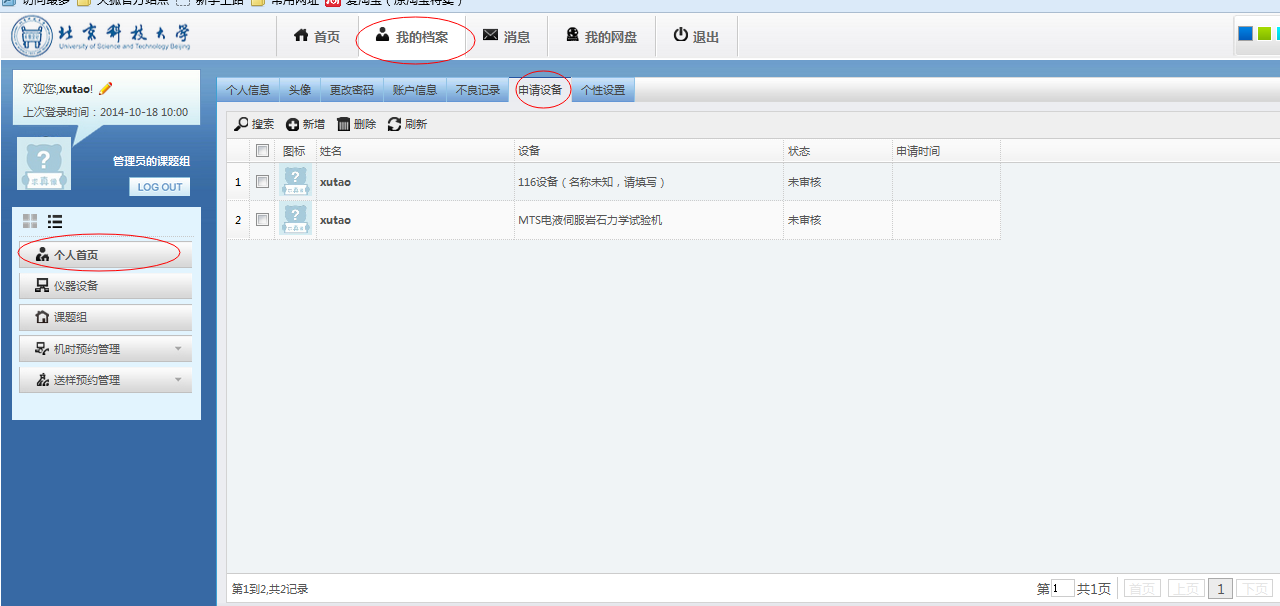Click the refresh (刷新) icon
The height and width of the screenshot is (606, 1280).
394,124
